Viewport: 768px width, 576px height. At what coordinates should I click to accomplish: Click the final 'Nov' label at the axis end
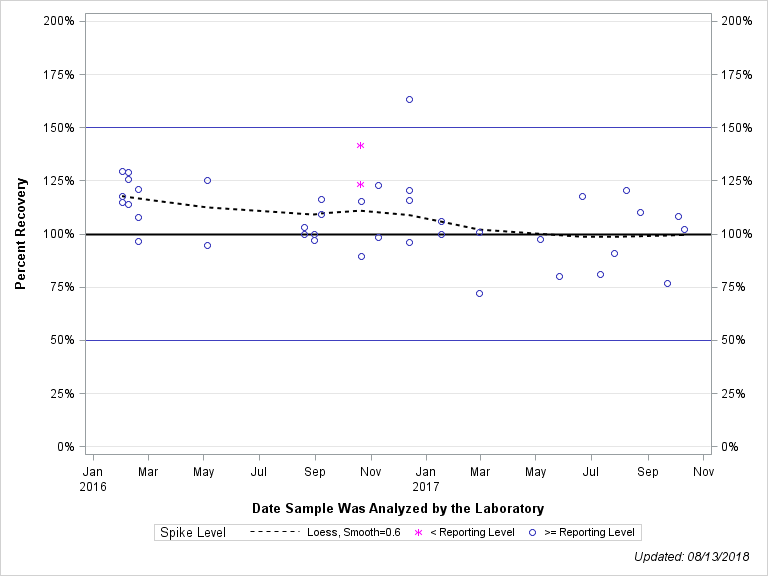(703, 472)
